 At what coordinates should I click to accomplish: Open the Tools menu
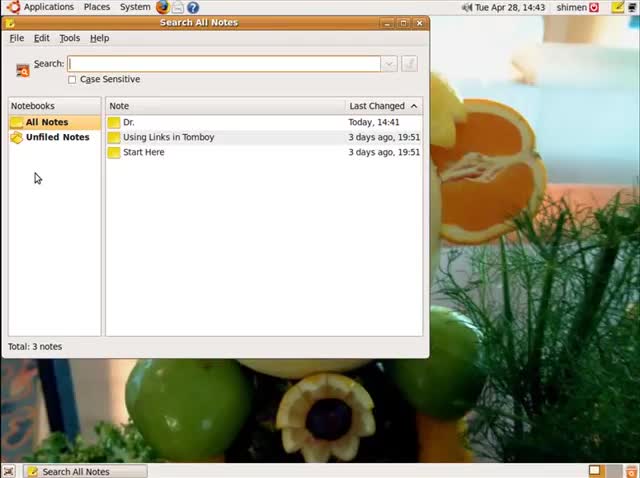70,38
